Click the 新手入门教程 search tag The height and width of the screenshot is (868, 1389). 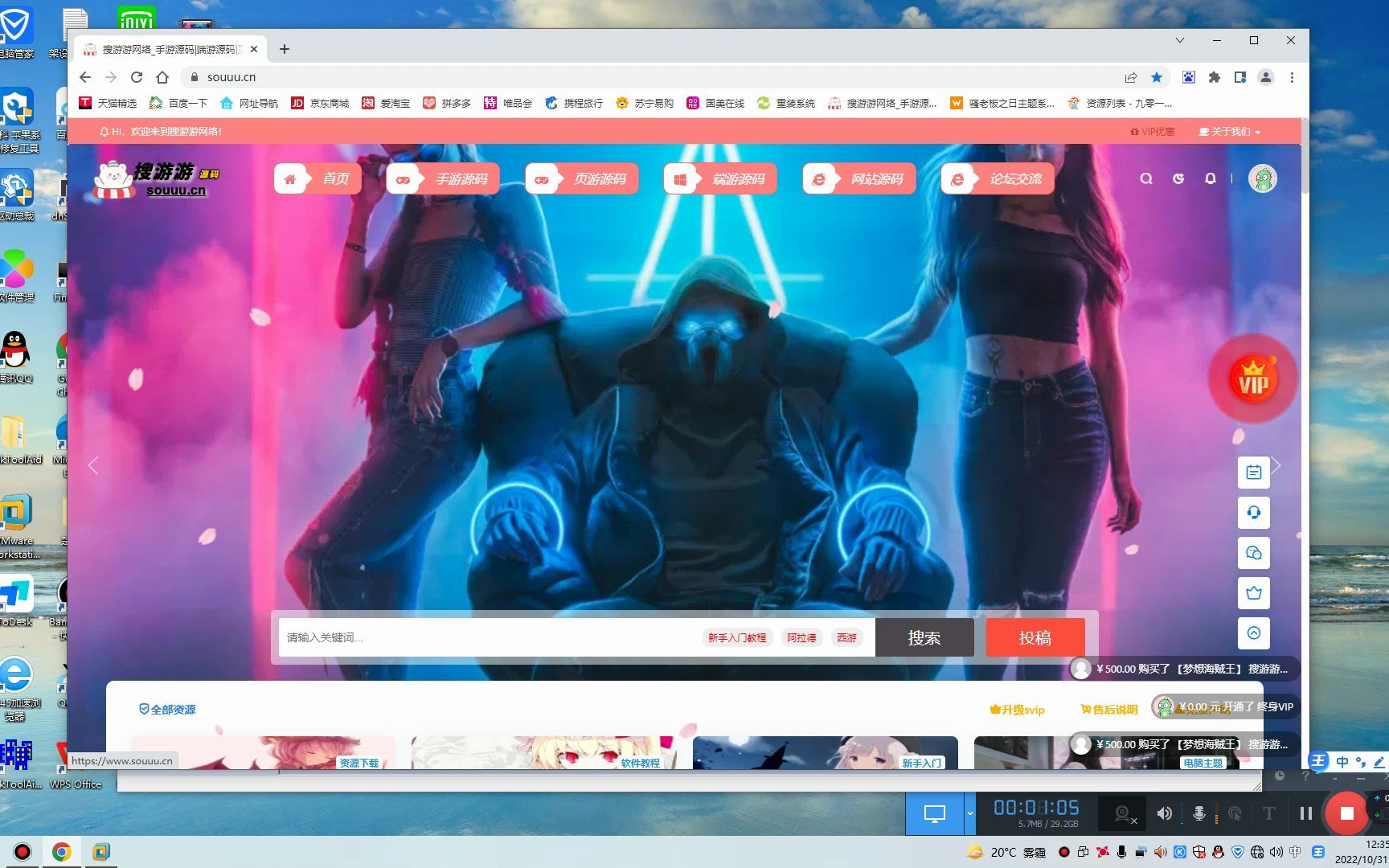click(737, 637)
